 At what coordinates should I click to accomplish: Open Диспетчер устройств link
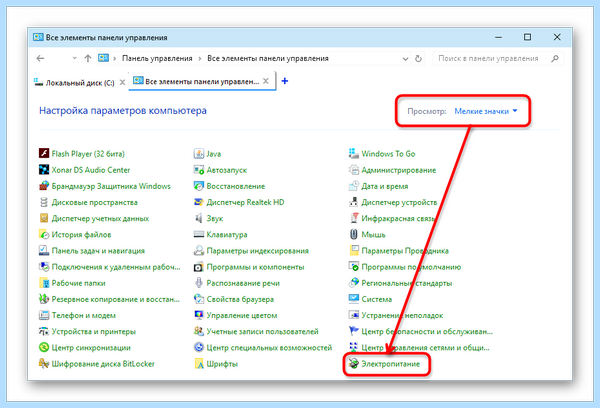(399, 202)
